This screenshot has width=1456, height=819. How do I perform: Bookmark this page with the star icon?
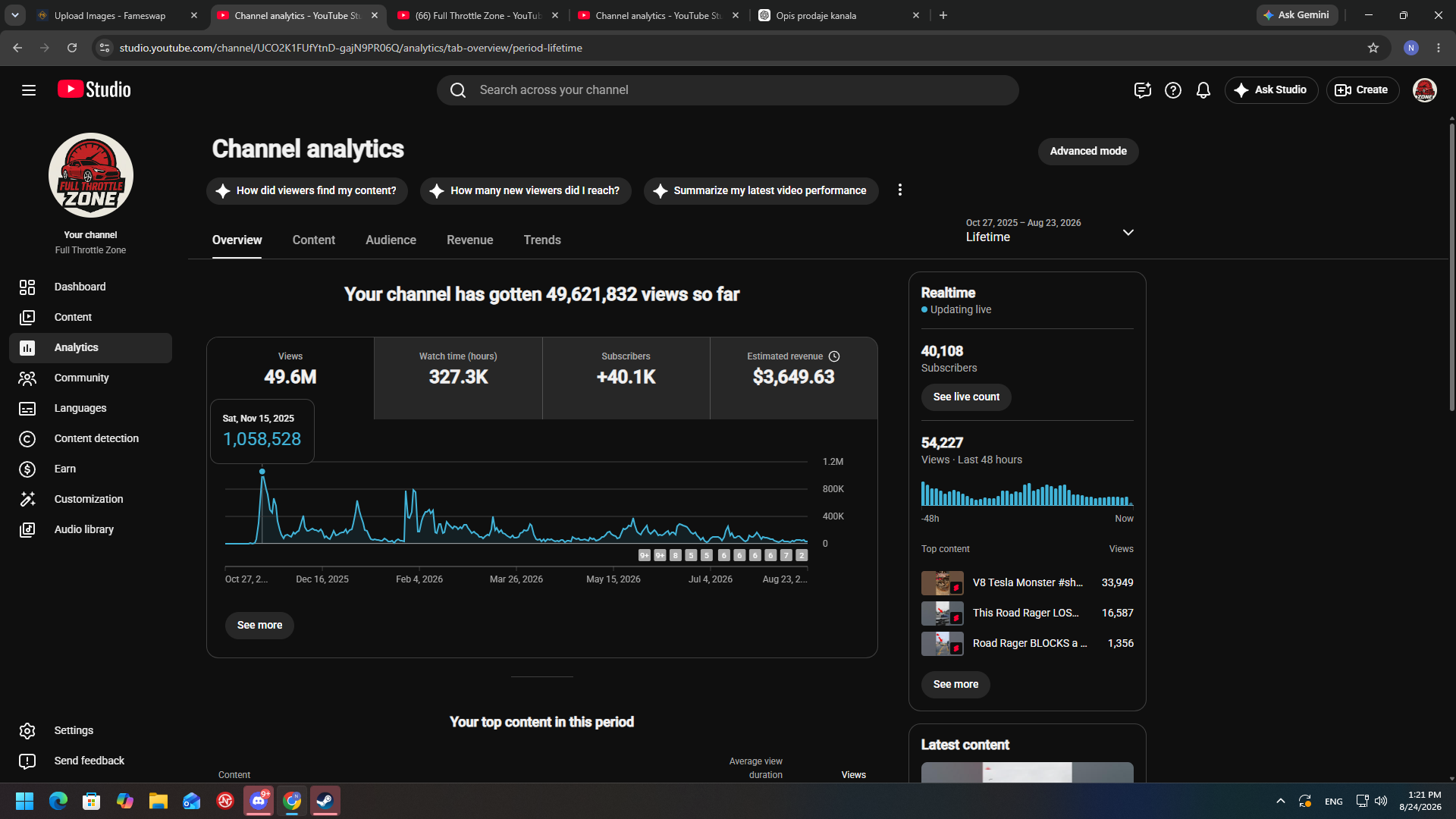pyautogui.click(x=1373, y=48)
